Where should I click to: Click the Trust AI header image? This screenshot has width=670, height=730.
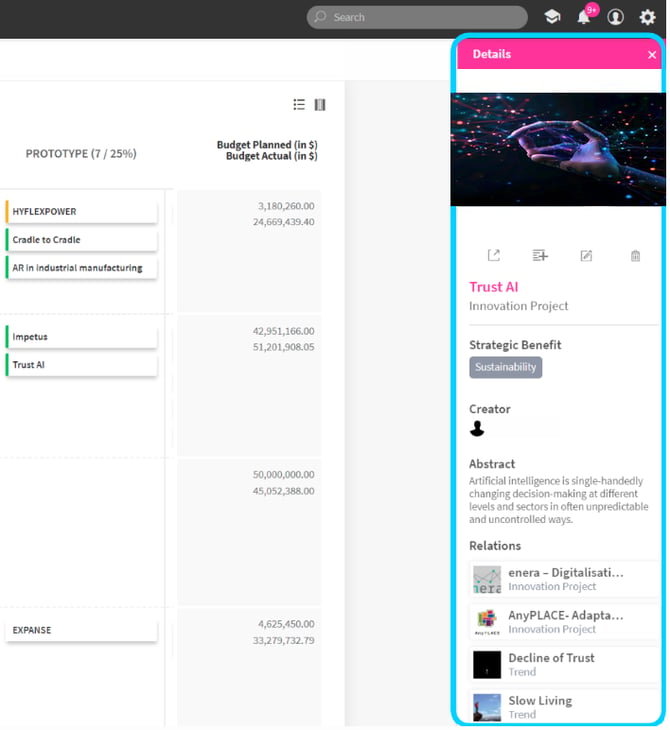[x=558, y=149]
